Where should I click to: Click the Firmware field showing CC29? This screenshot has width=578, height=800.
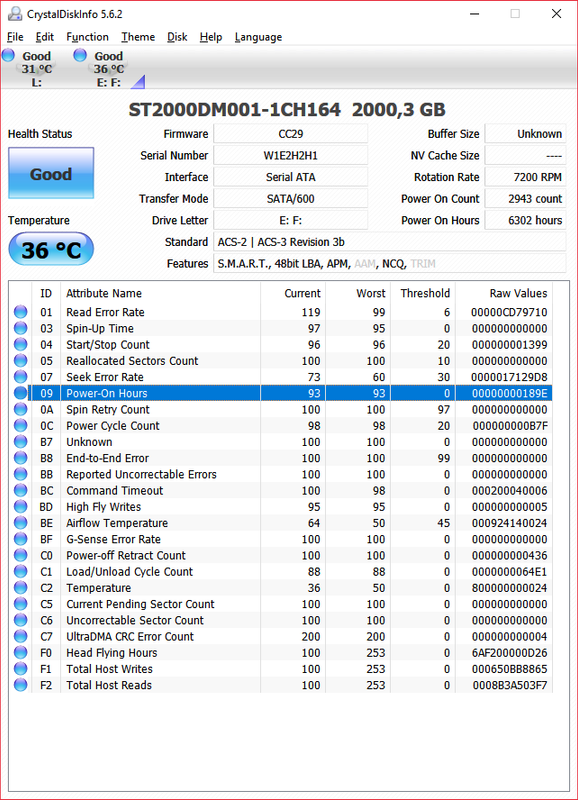[x=290, y=134]
